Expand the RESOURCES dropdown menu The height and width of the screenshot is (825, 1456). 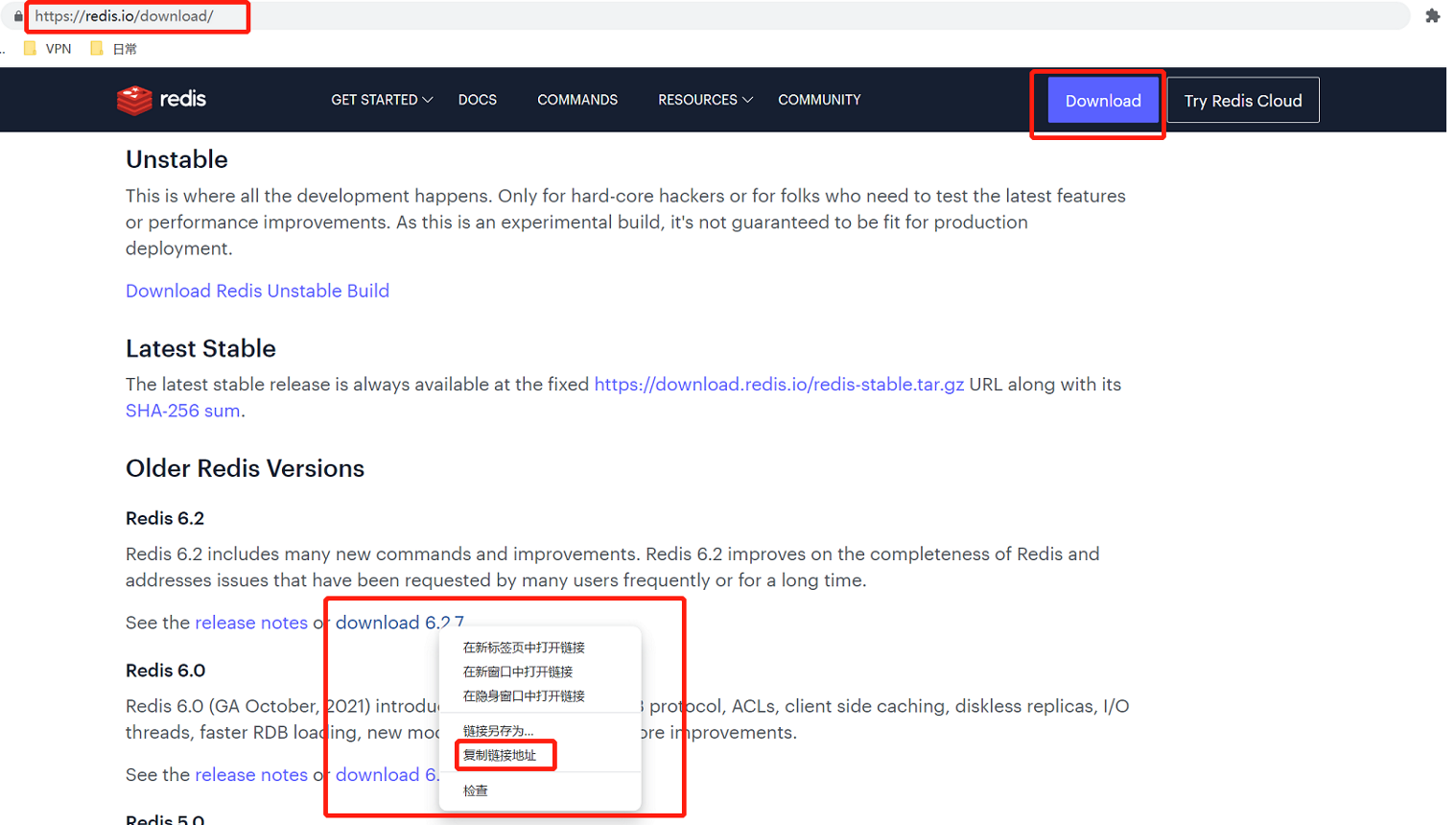pos(705,100)
